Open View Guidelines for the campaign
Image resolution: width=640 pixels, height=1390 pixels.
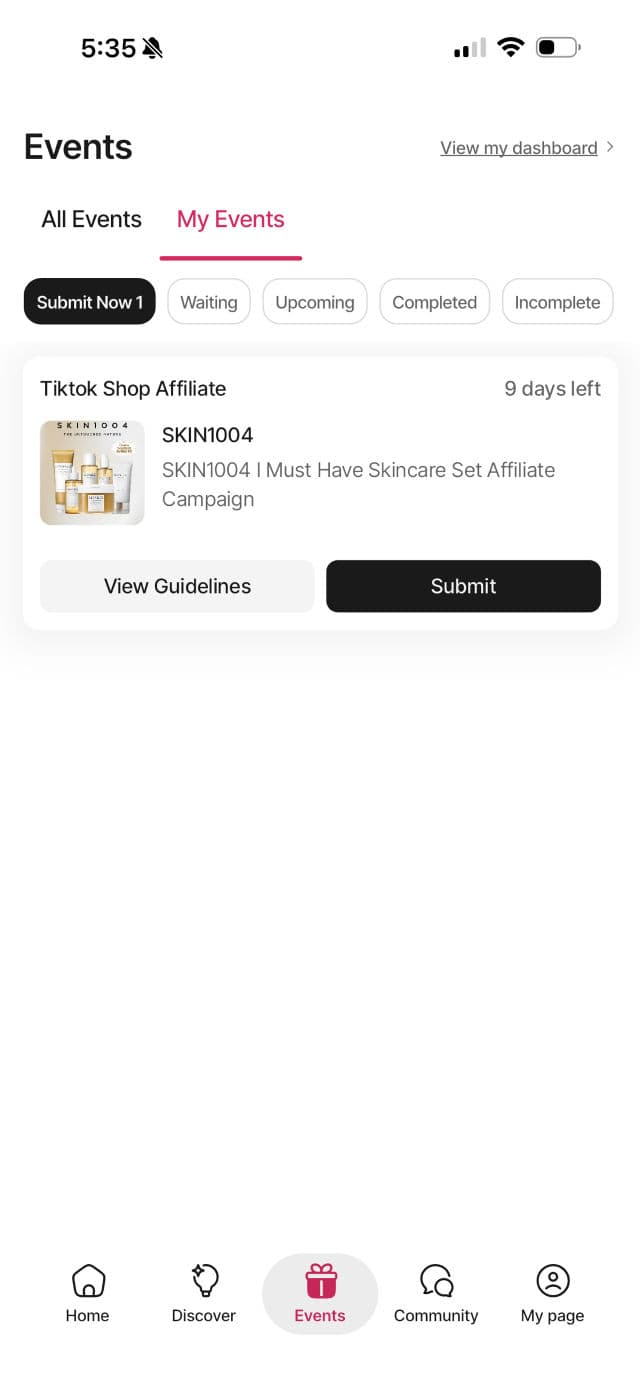177,586
